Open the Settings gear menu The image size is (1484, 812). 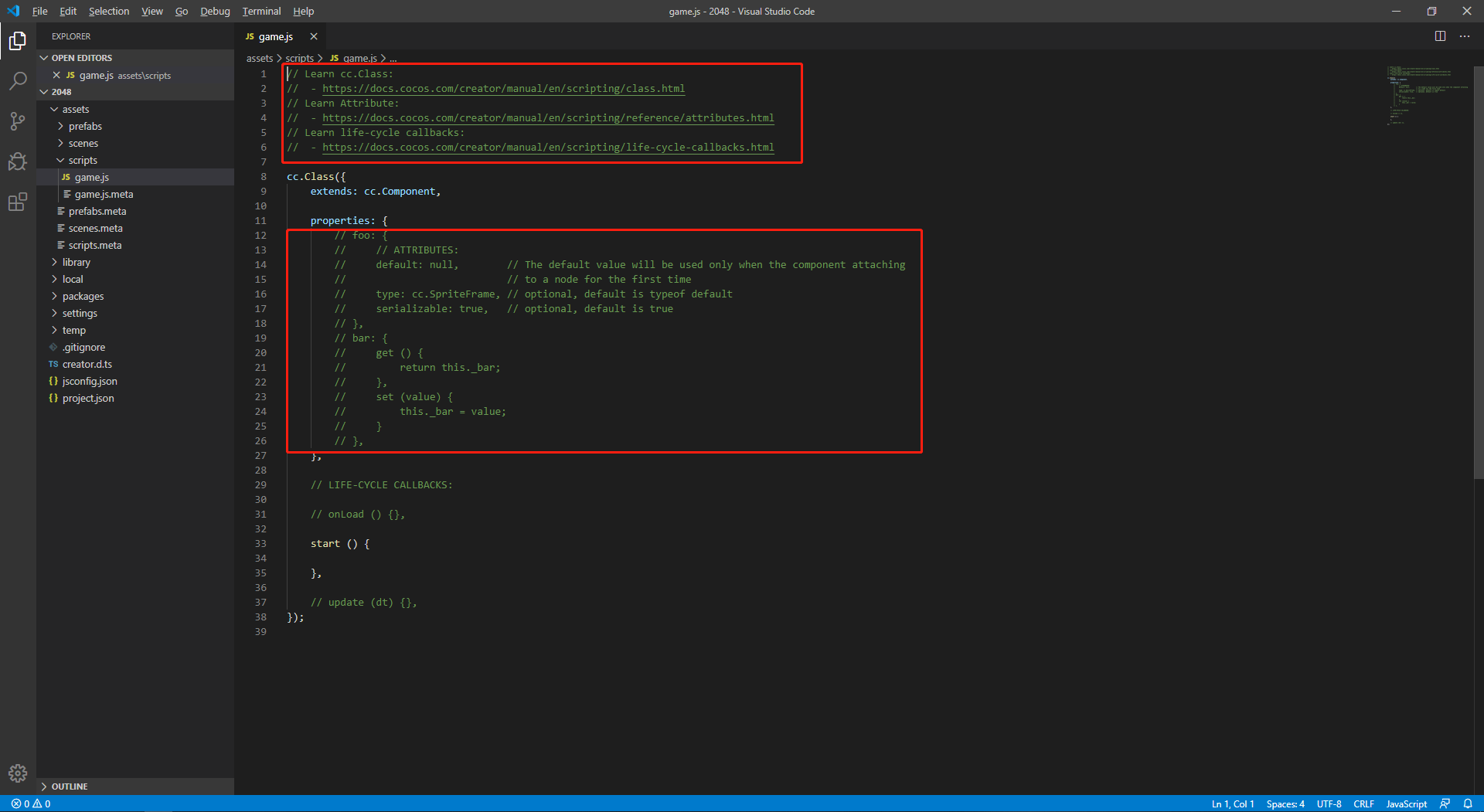pos(17,773)
